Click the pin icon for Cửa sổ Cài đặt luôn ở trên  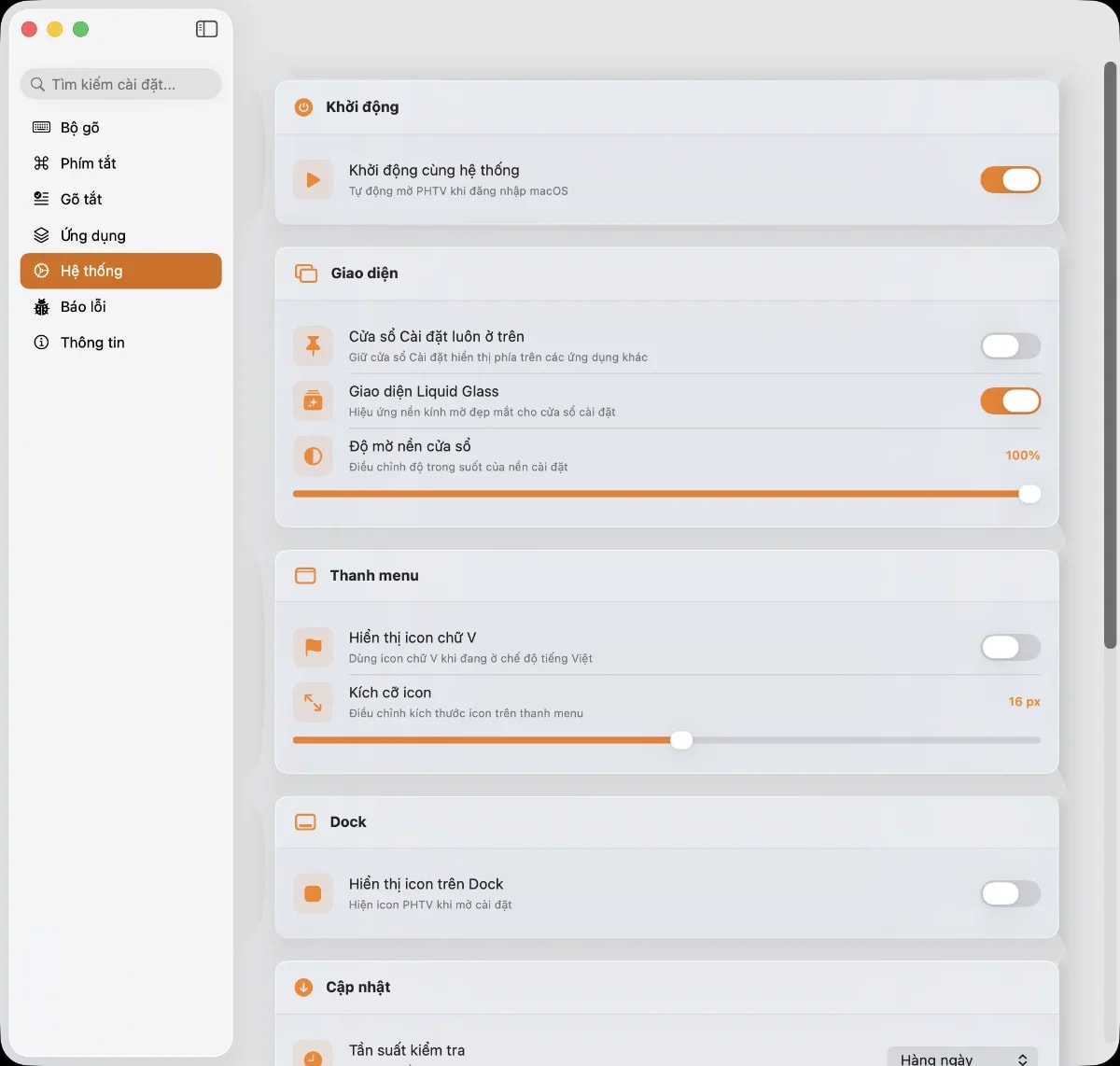(x=313, y=346)
